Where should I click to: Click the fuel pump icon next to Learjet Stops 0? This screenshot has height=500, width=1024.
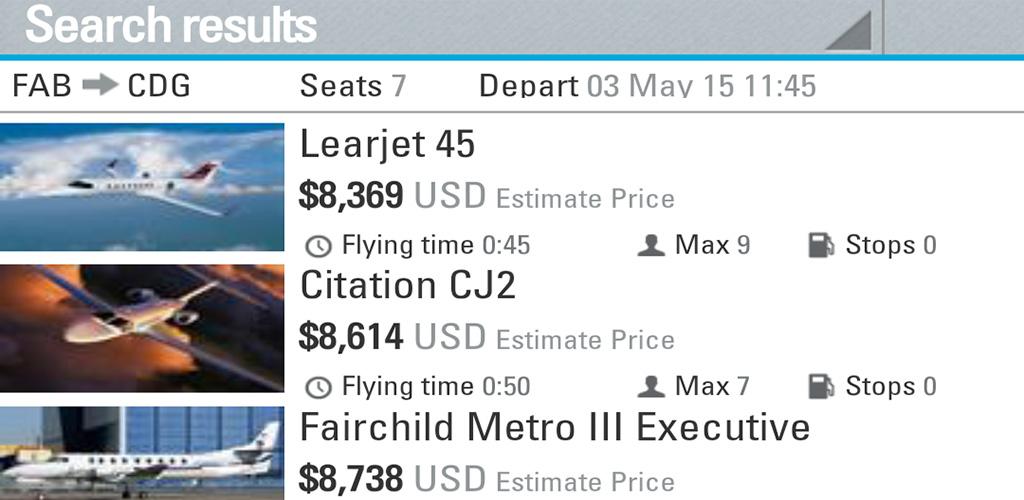tap(822, 245)
